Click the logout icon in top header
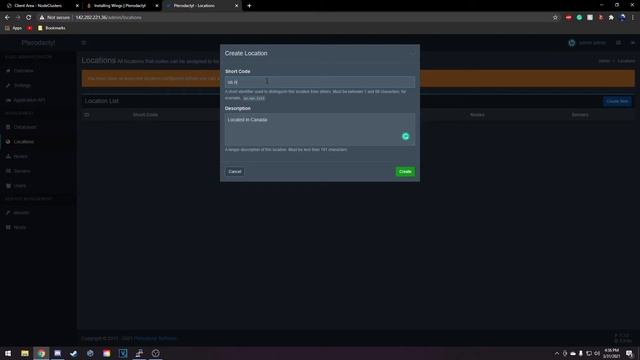 (x=633, y=42)
